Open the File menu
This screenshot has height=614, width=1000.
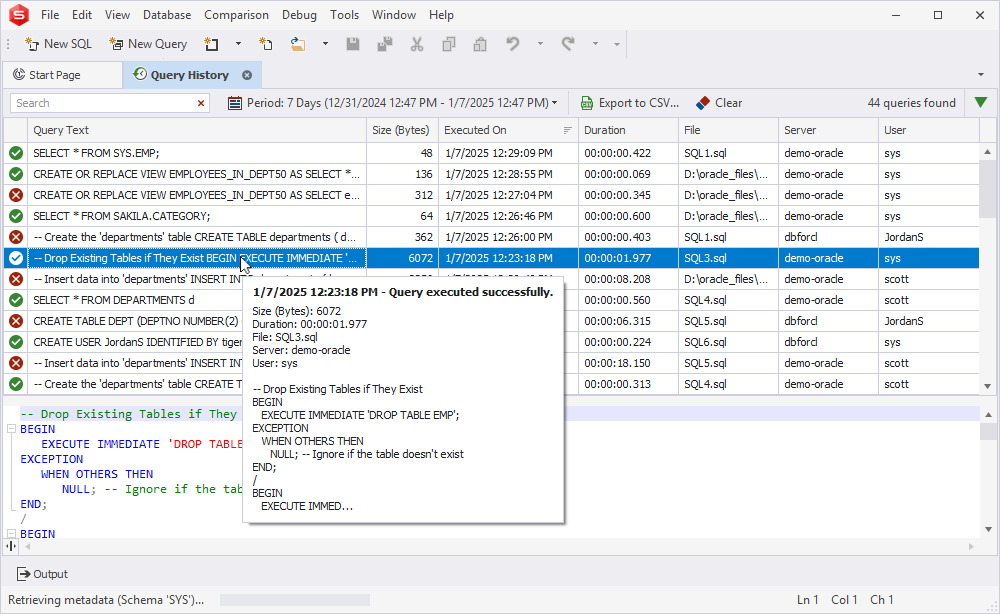50,15
